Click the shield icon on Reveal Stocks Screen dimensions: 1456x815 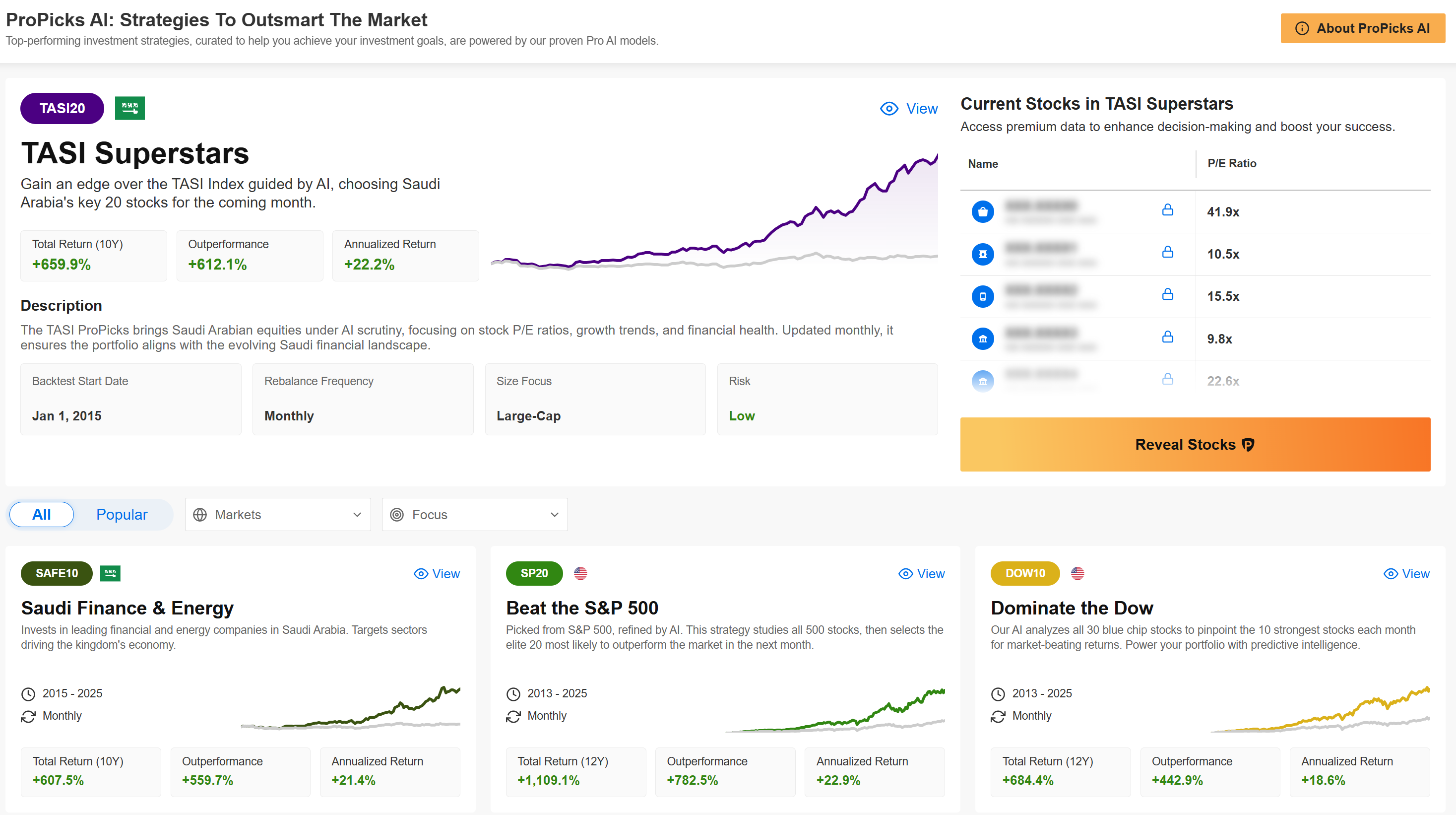(1248, 445)
